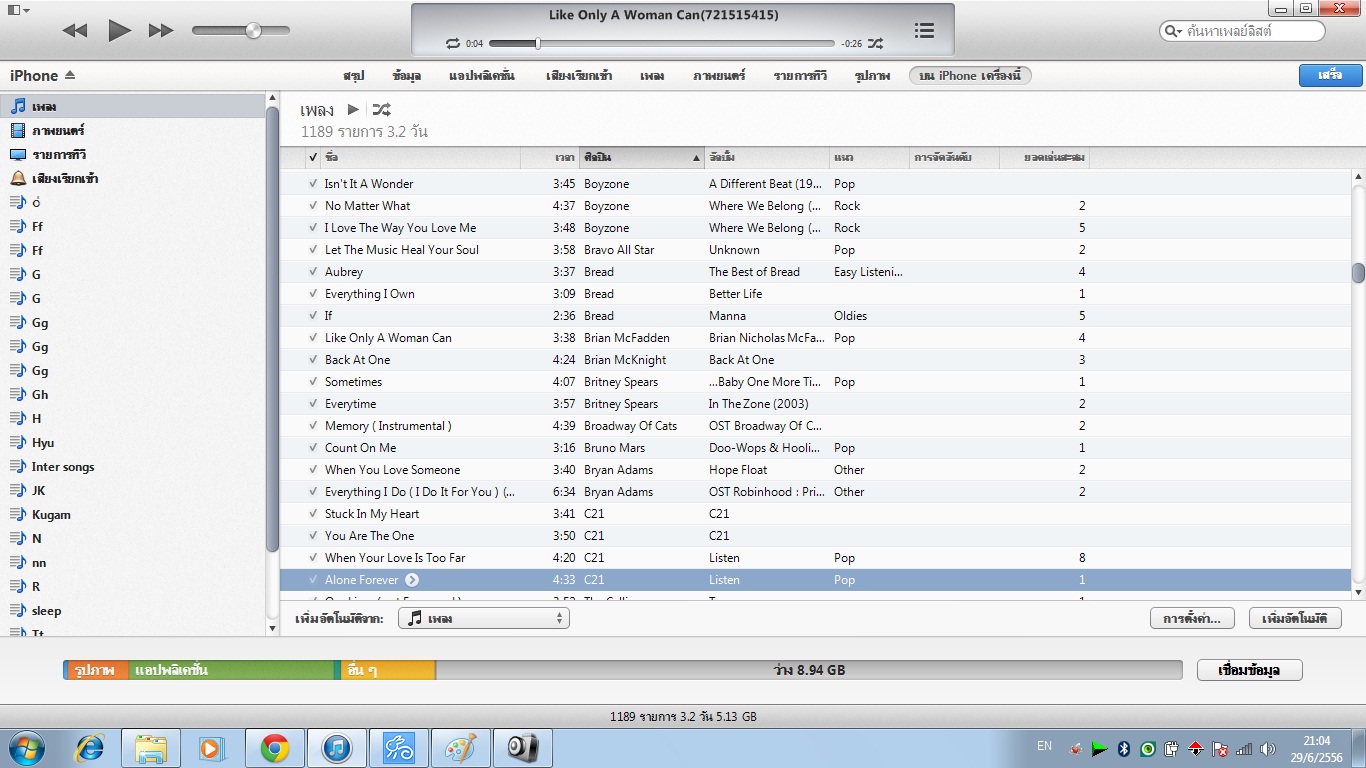Viewport: 1366px width, 768px height.
Task: Sort the list by the ชื่อ name column header
Action: [x=420, y=158]
